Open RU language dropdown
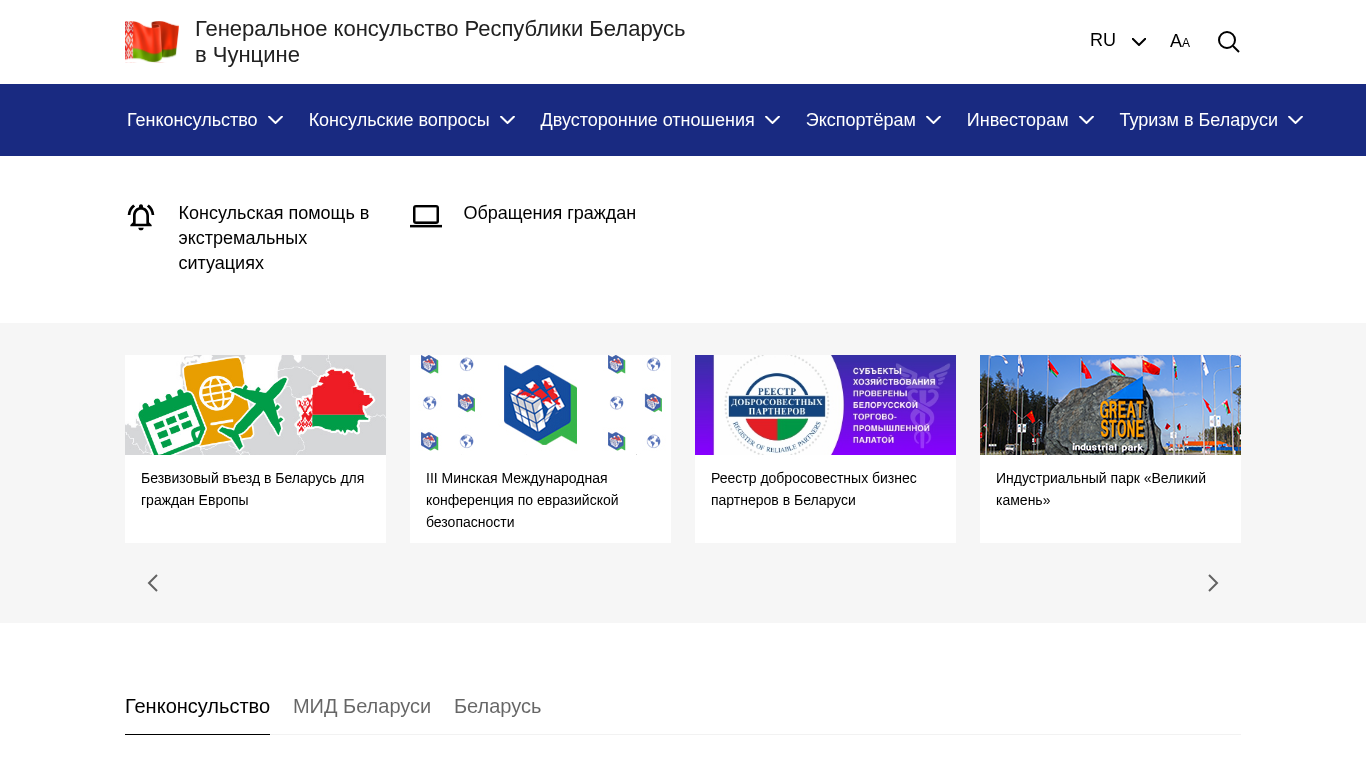Screen dimensions: 1366x768 coord(1117,41)
